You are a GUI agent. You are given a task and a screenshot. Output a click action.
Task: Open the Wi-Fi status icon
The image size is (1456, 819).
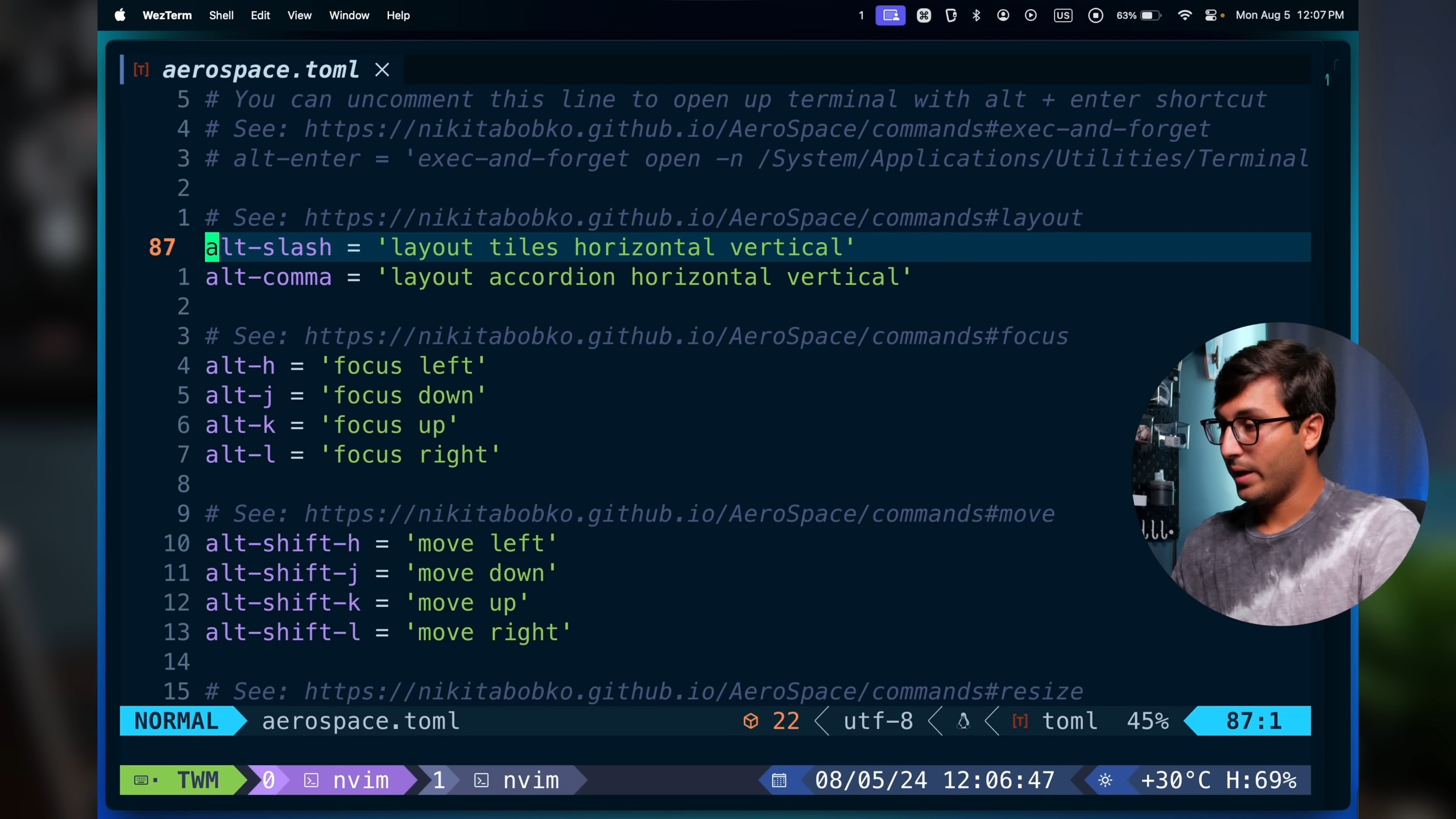coord(1184,15)
